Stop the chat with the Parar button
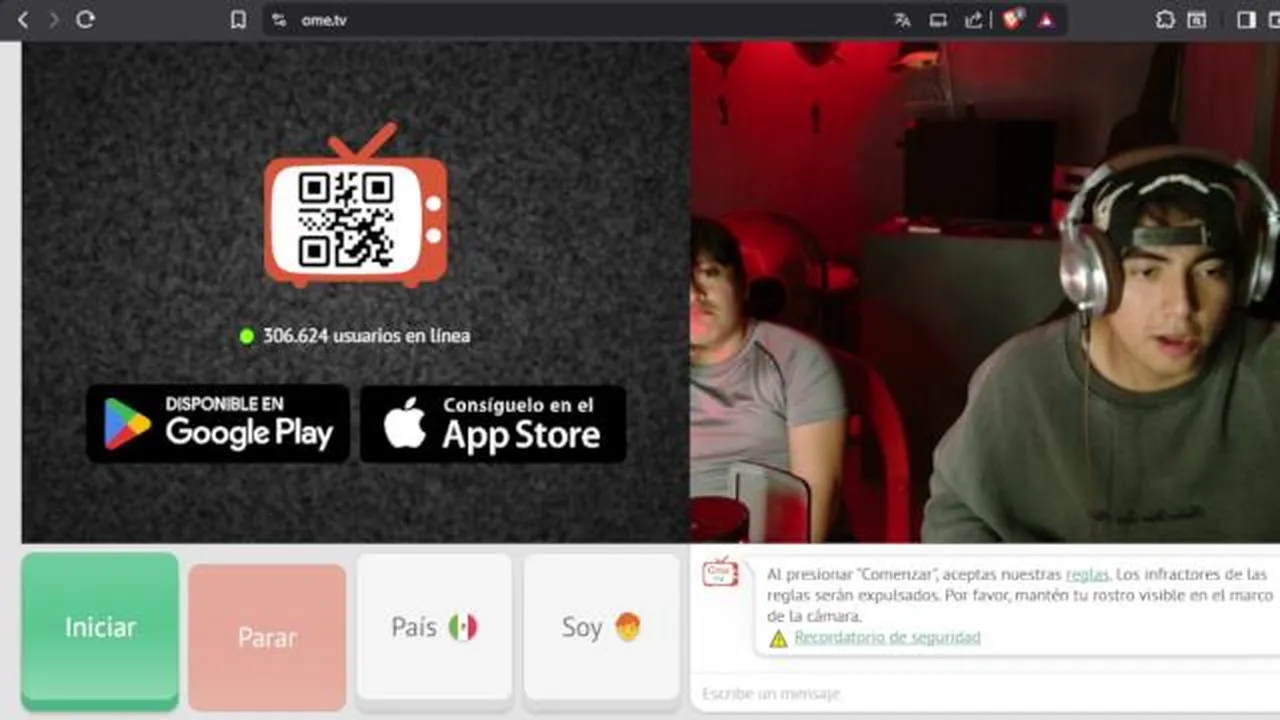Screen dimensions: 1280x720 tap(267, 638)
